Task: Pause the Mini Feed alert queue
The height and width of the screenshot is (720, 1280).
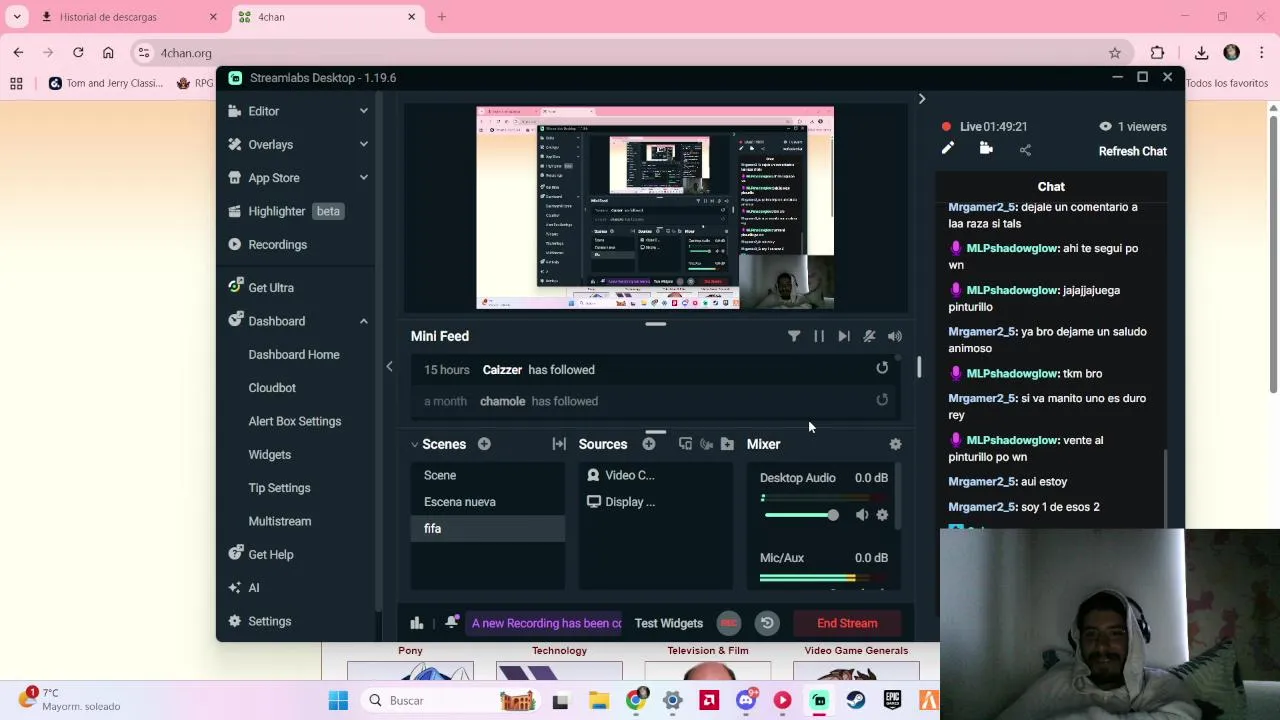Action: 819,336
